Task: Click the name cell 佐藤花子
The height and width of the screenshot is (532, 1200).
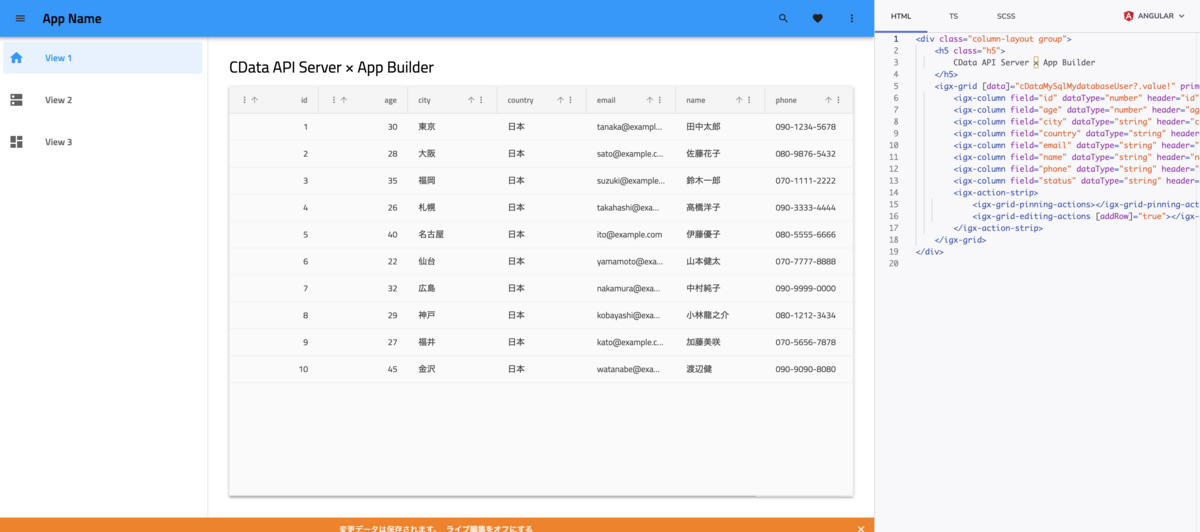Action: (x=703, y=154)
